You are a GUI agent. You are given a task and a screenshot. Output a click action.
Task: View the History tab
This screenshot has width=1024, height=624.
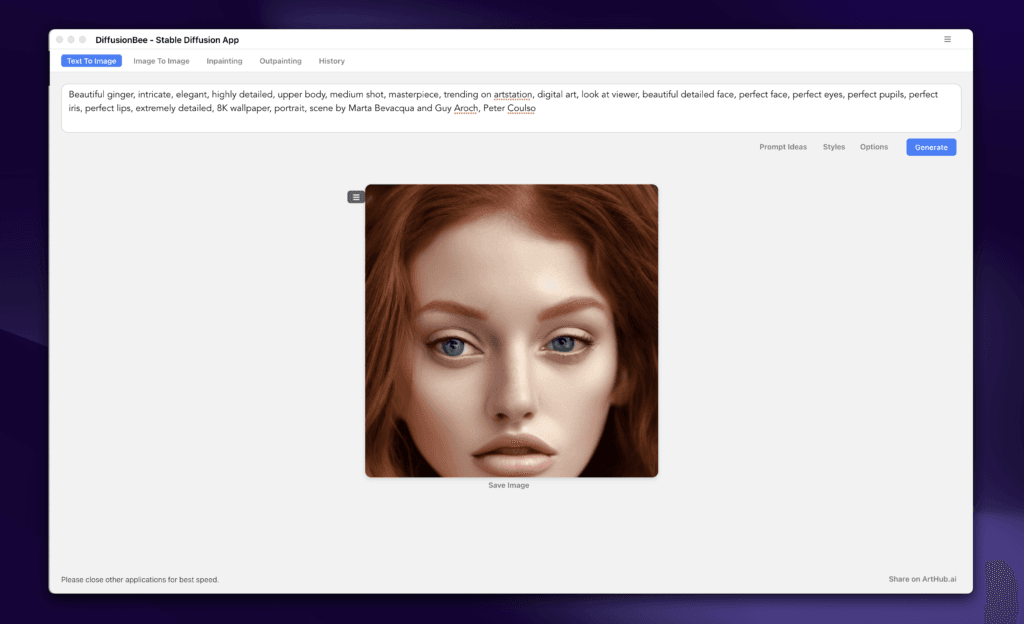coord(332,61)
